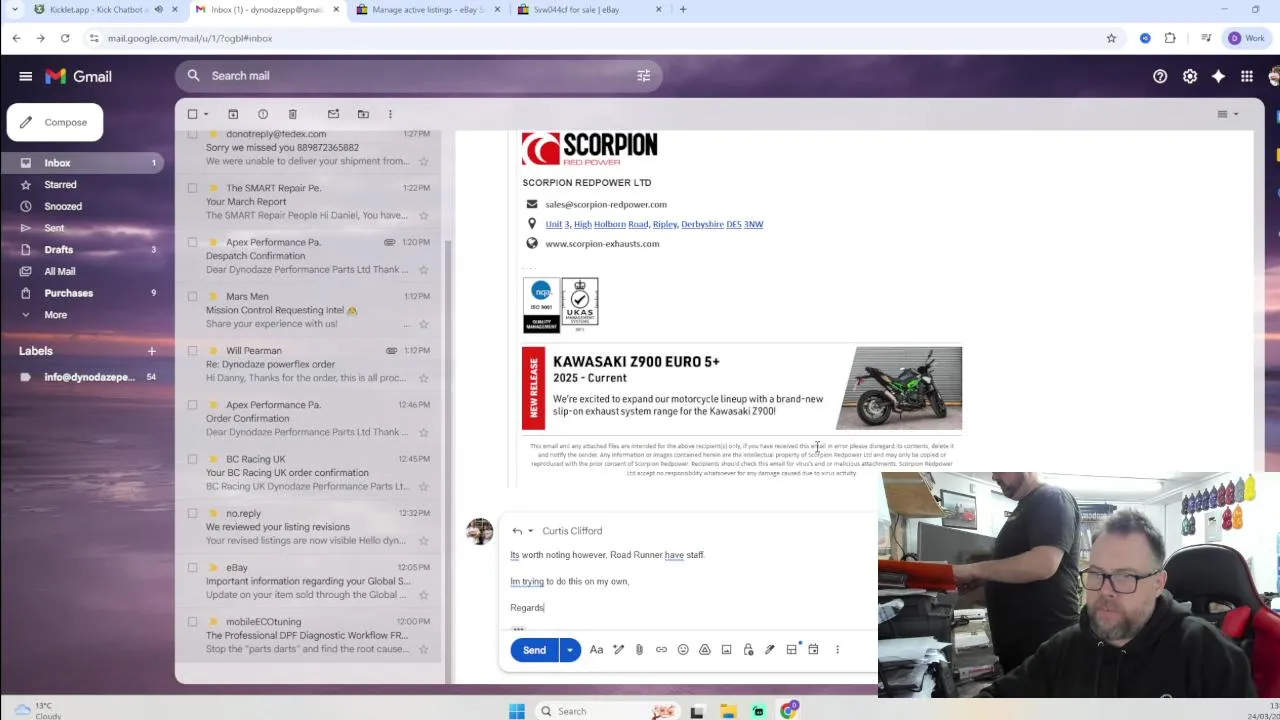The height and width of the screenshot is (720, 1280).
Task: Click the Report spam icon
Action: coord(263,114)
